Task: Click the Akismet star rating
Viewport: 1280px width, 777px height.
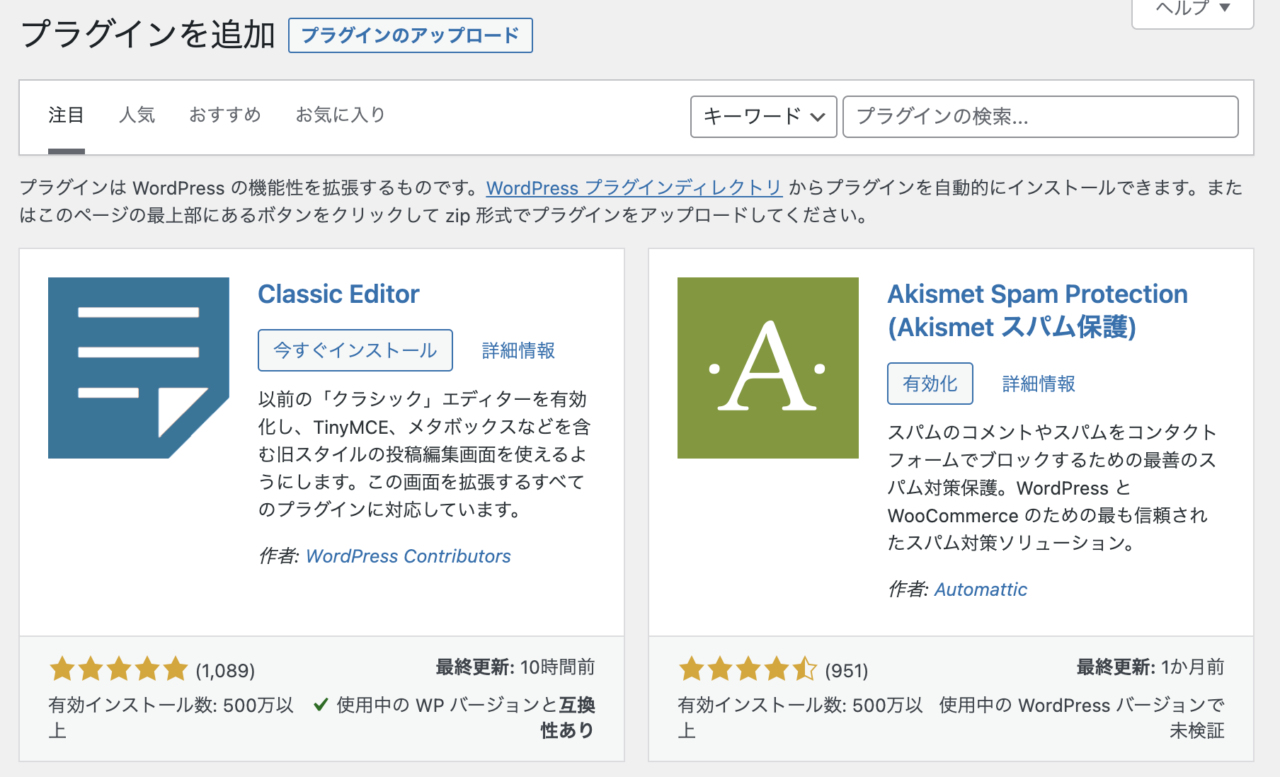Action: coord(748,669)
